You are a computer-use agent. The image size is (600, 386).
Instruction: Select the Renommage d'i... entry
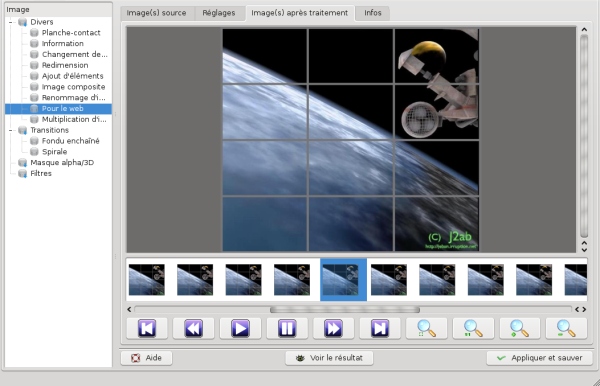coord(73,98)
